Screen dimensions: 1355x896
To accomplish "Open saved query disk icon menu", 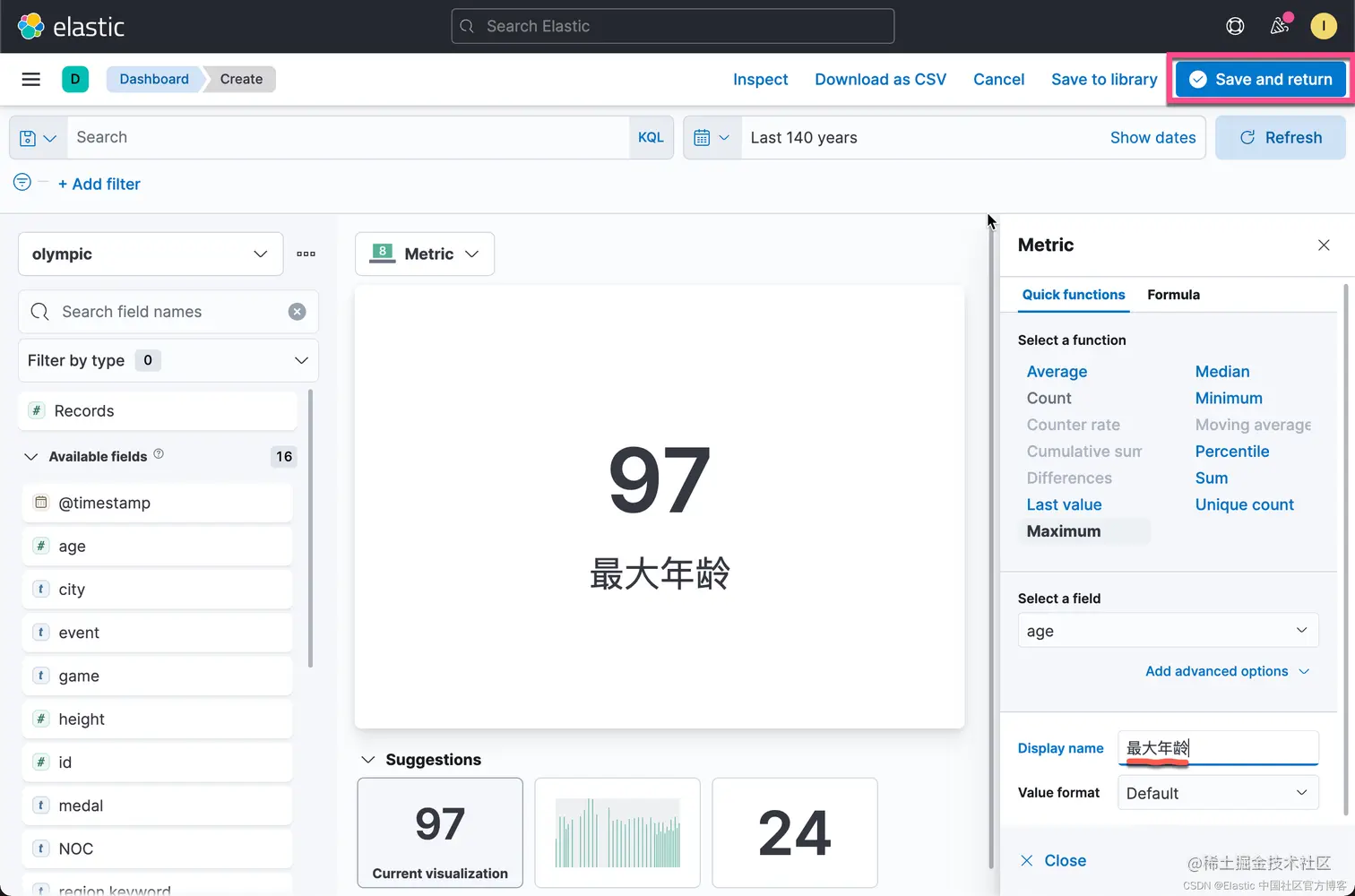I will tap(39, 138).
